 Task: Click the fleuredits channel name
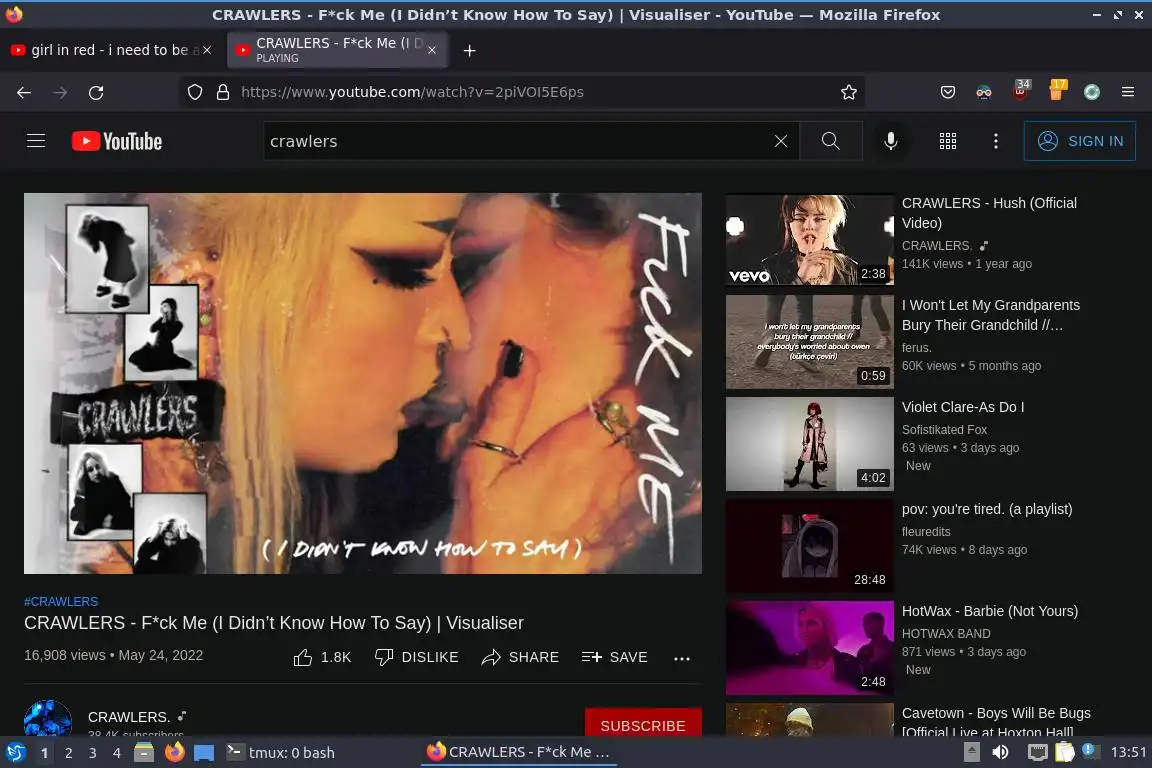pyautogui.click(x=926, y=531)
